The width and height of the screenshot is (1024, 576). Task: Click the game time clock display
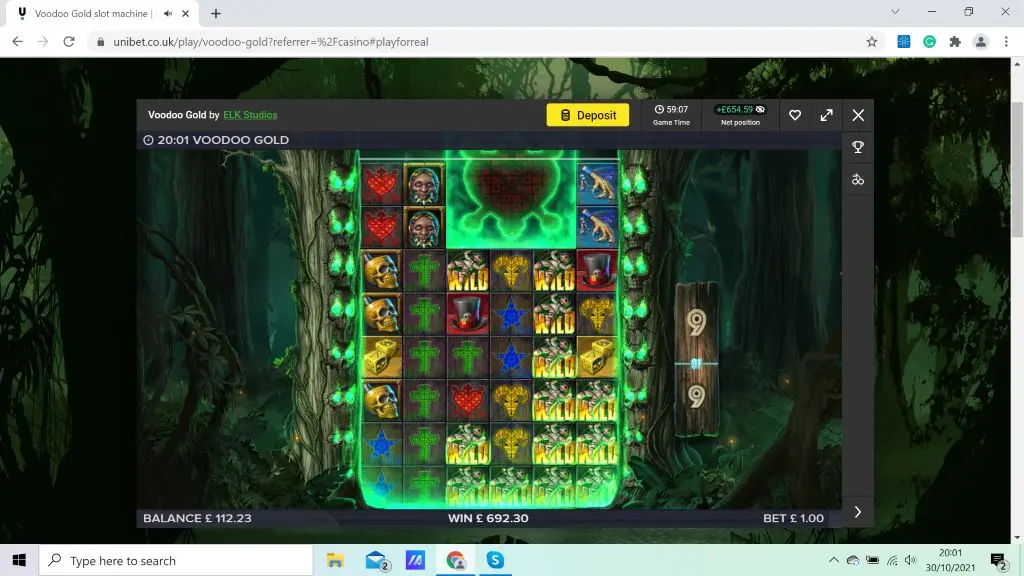(x=671, y=115)
